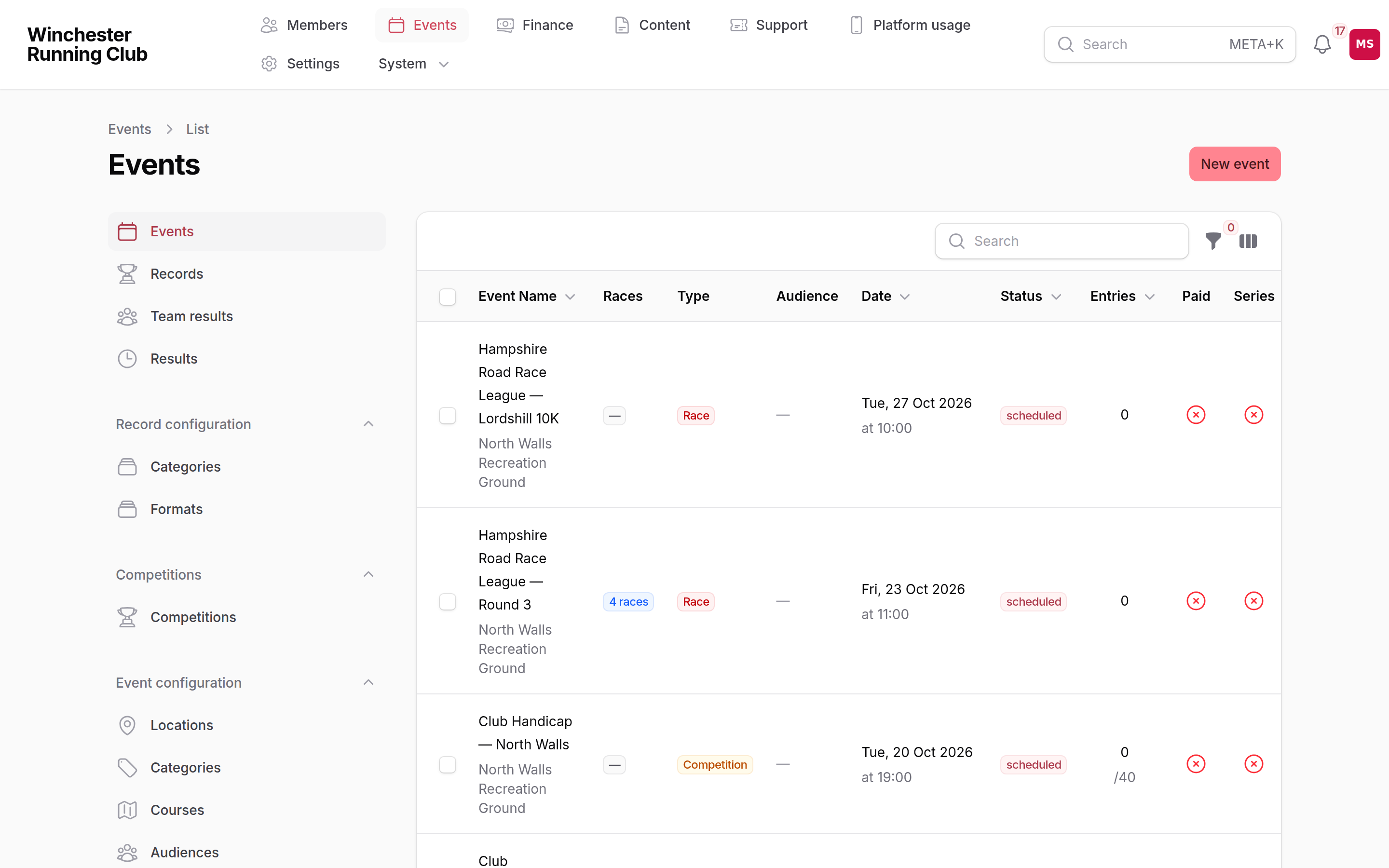Select checkbox for League Round 3 event

(x=447, y=602)
